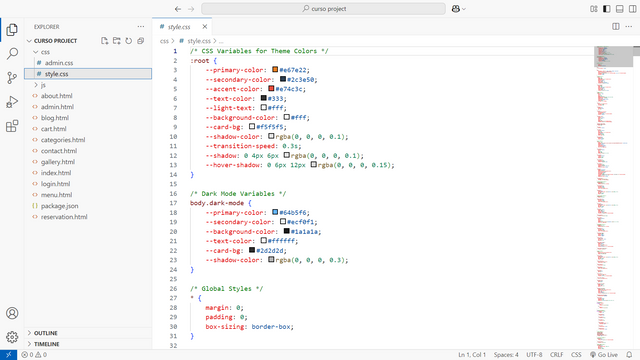640x360 pixels.
Task: Click the curso project search box
Action: (x=323, y=9)
